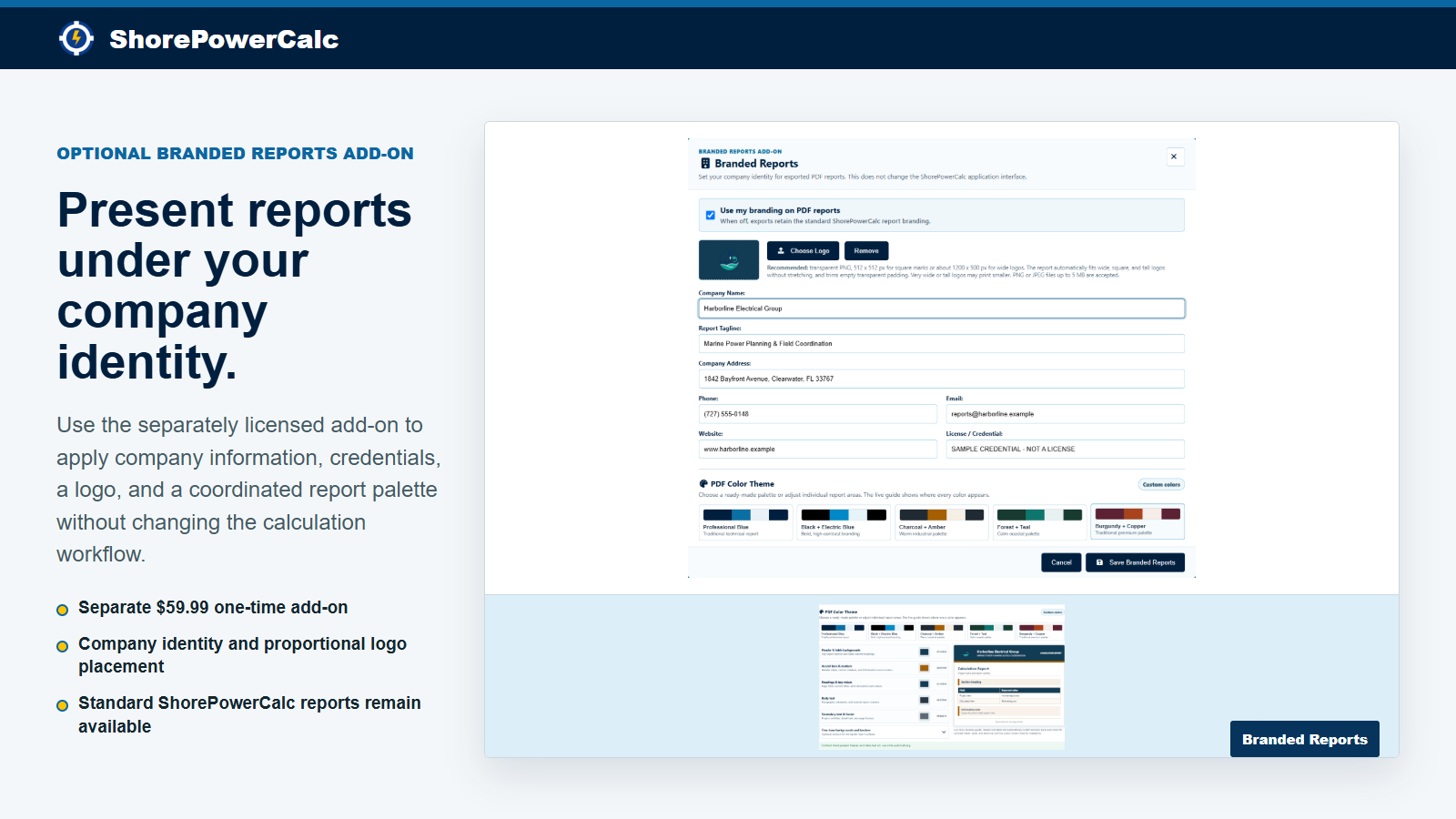1456x819 pixels.
Task: Select the Black + Electric Blue theme
Action: tap(844, 522)
